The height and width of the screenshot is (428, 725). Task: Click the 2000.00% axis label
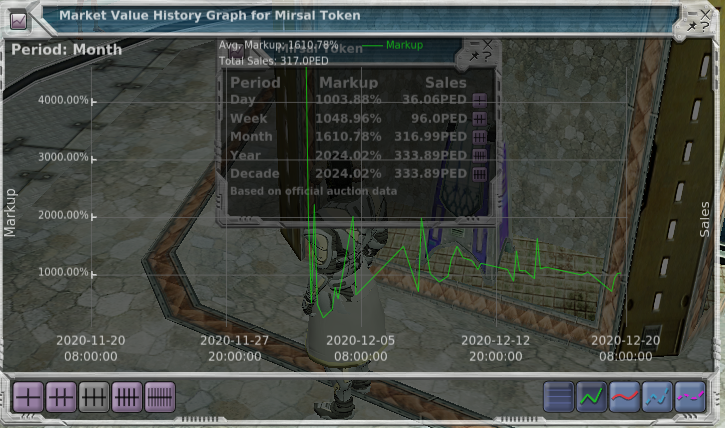click(63, 215)
